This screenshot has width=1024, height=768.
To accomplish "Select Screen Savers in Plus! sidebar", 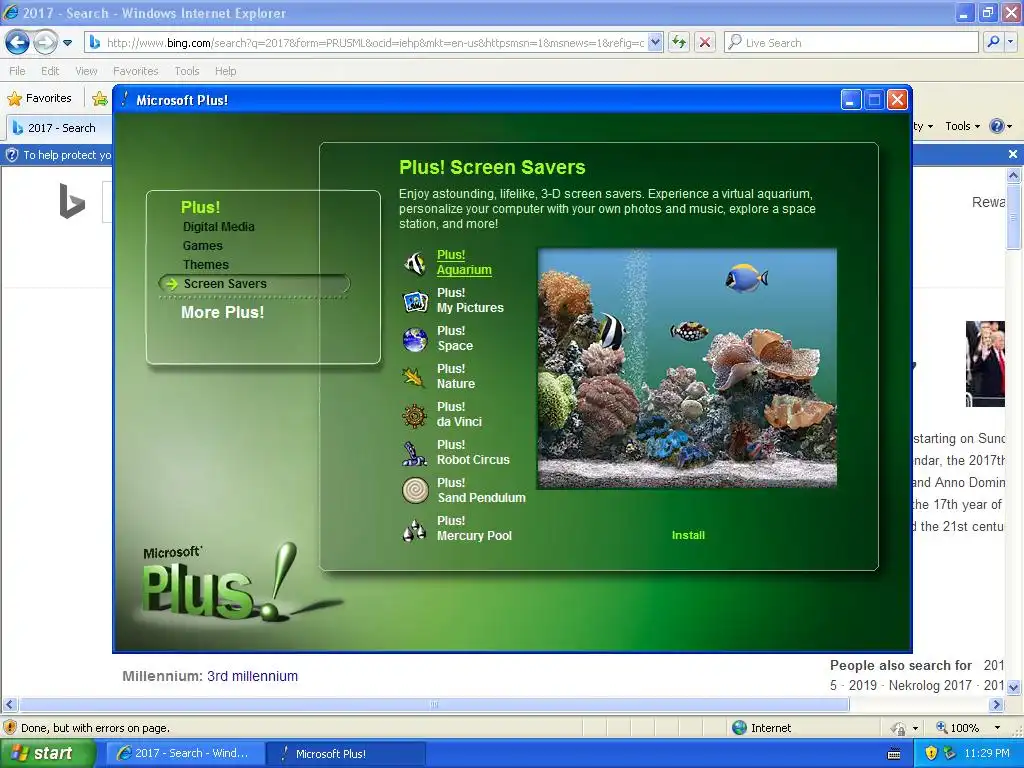I will (x=225, y=283).
